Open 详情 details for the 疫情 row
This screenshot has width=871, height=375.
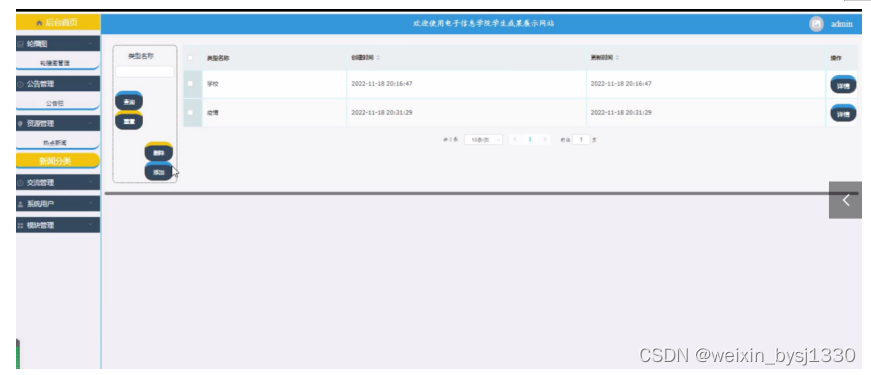click(843, 113)
